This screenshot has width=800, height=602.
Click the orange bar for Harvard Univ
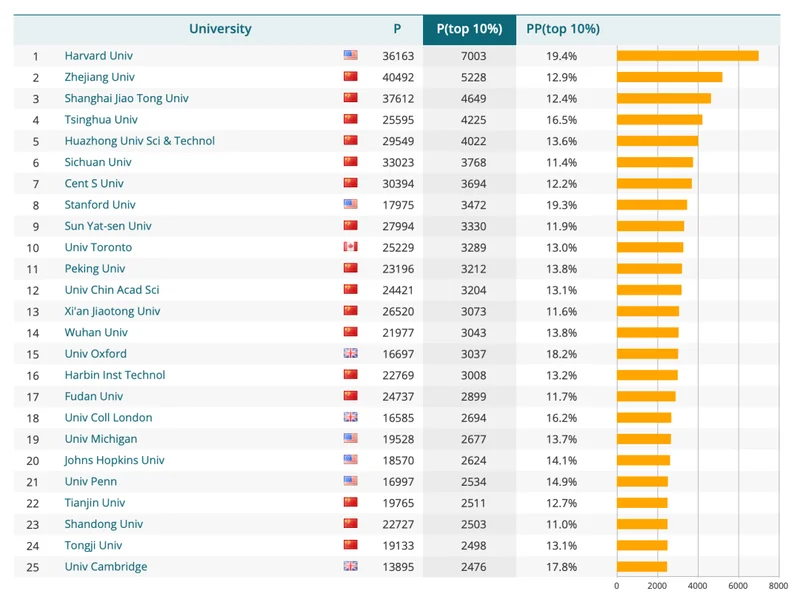point(687,56)
